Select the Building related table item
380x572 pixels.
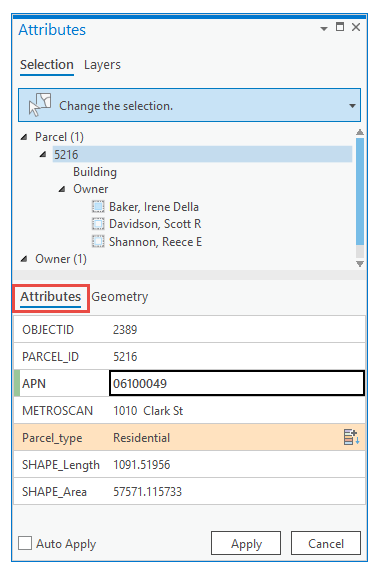tap(95, 172)
